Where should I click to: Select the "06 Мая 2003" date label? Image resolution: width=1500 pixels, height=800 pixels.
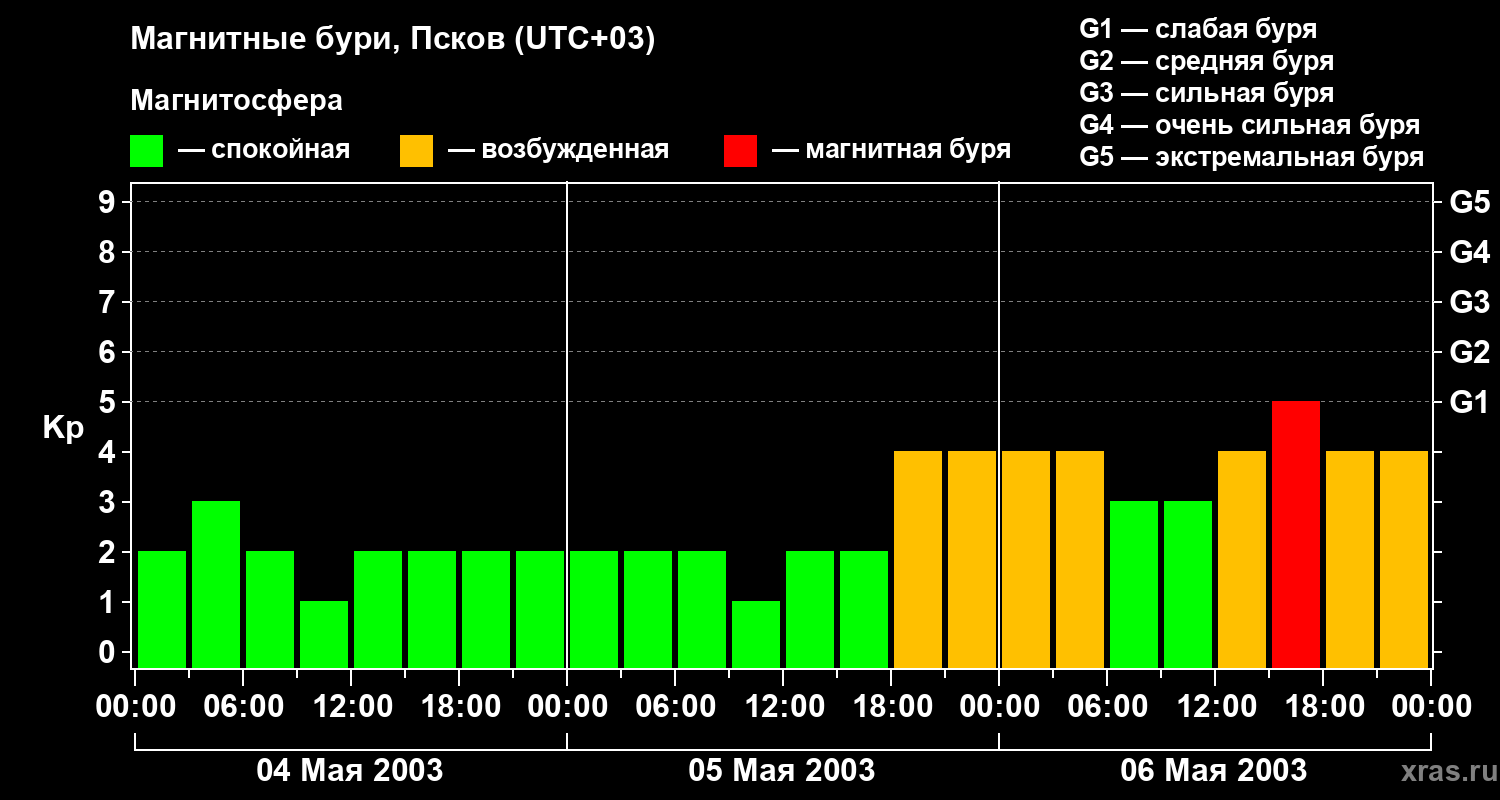click(x=1214, y=770)
